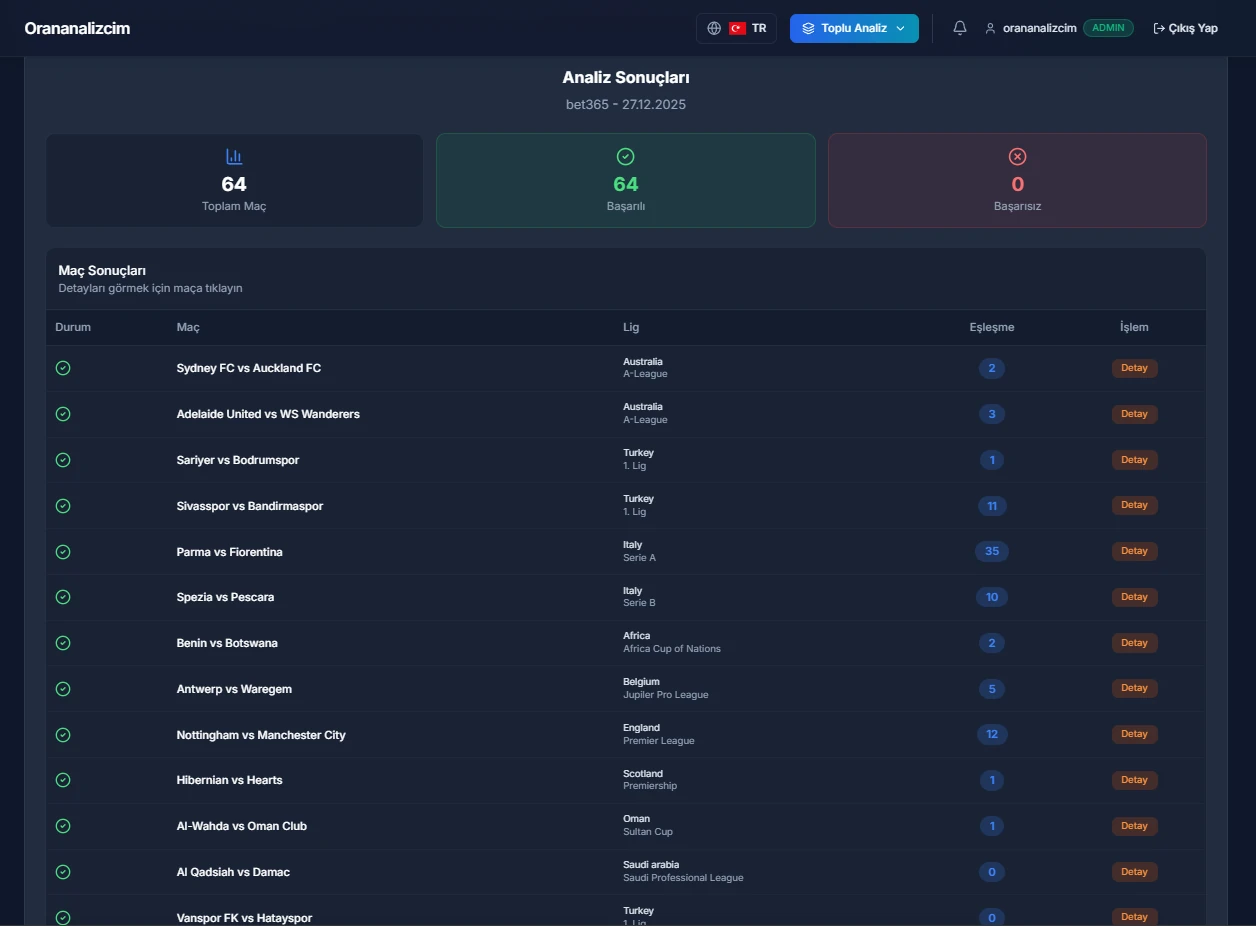Click the globe language icon
Viewport: 1256px width, 926px height.
pyautogui.click(x=714, y=28)
